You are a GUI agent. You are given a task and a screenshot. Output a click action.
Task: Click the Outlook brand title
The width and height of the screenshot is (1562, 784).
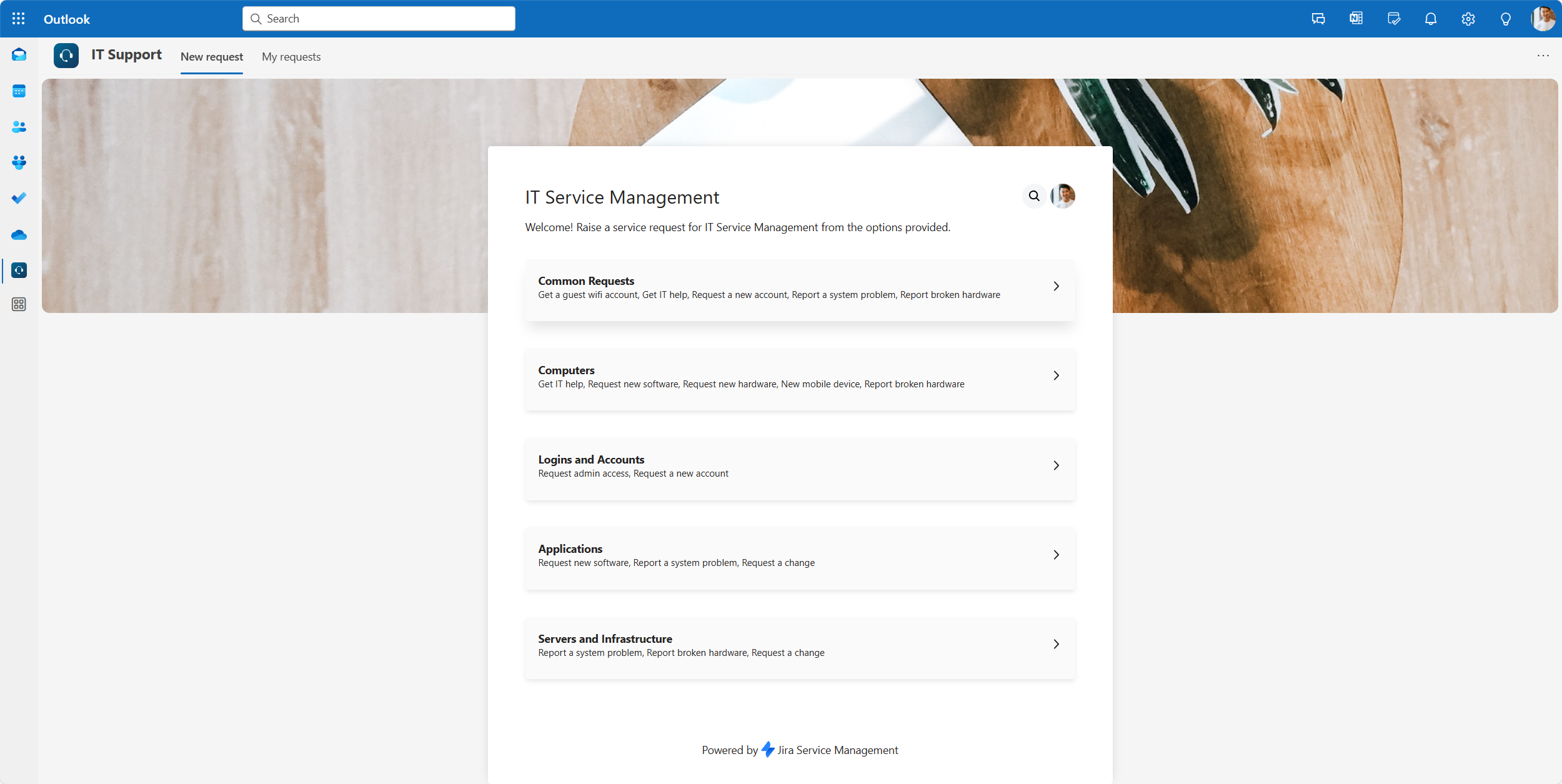[x=67, y=19]
